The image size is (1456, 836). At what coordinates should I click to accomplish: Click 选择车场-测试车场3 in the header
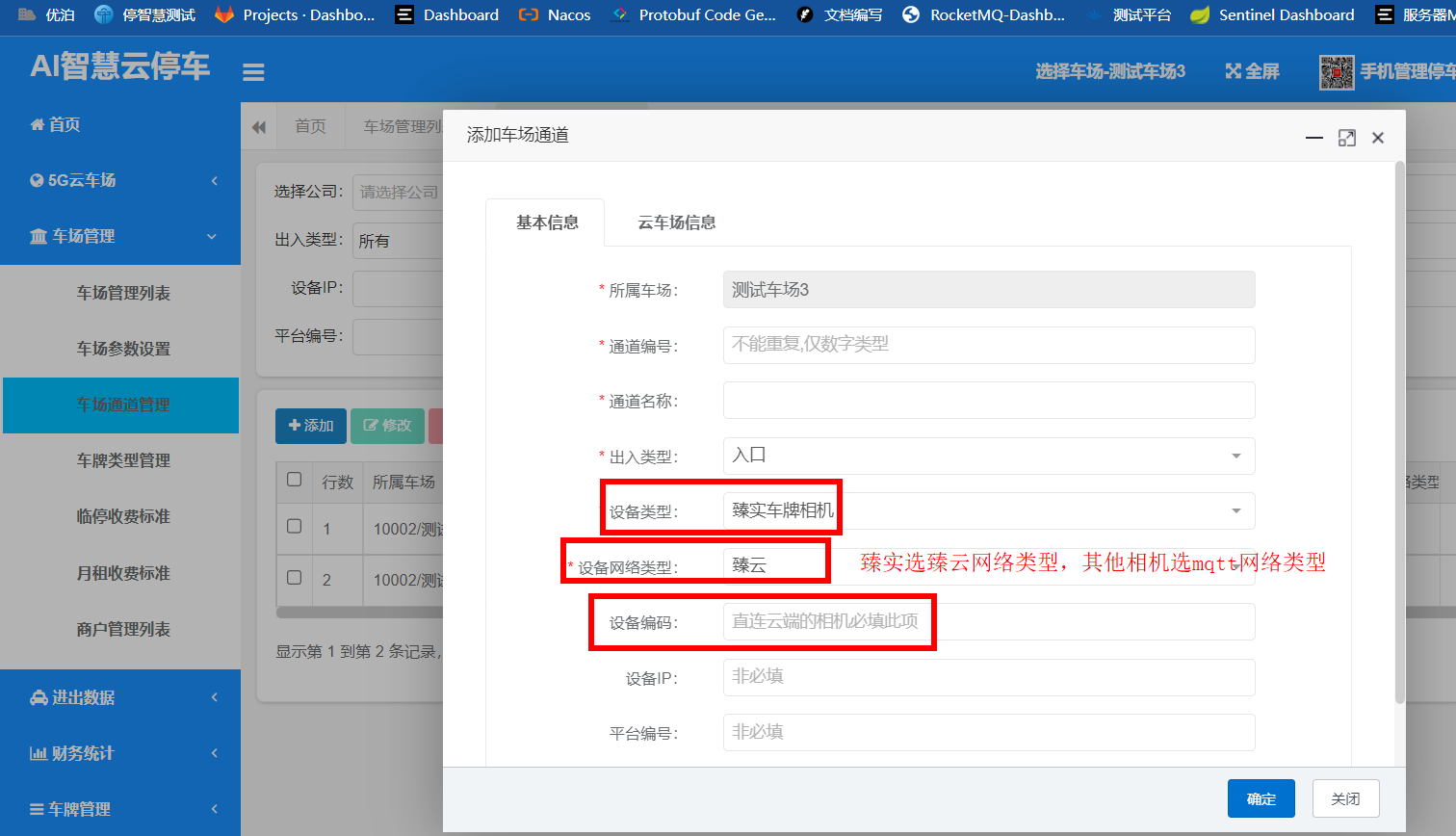(1110, 71)
